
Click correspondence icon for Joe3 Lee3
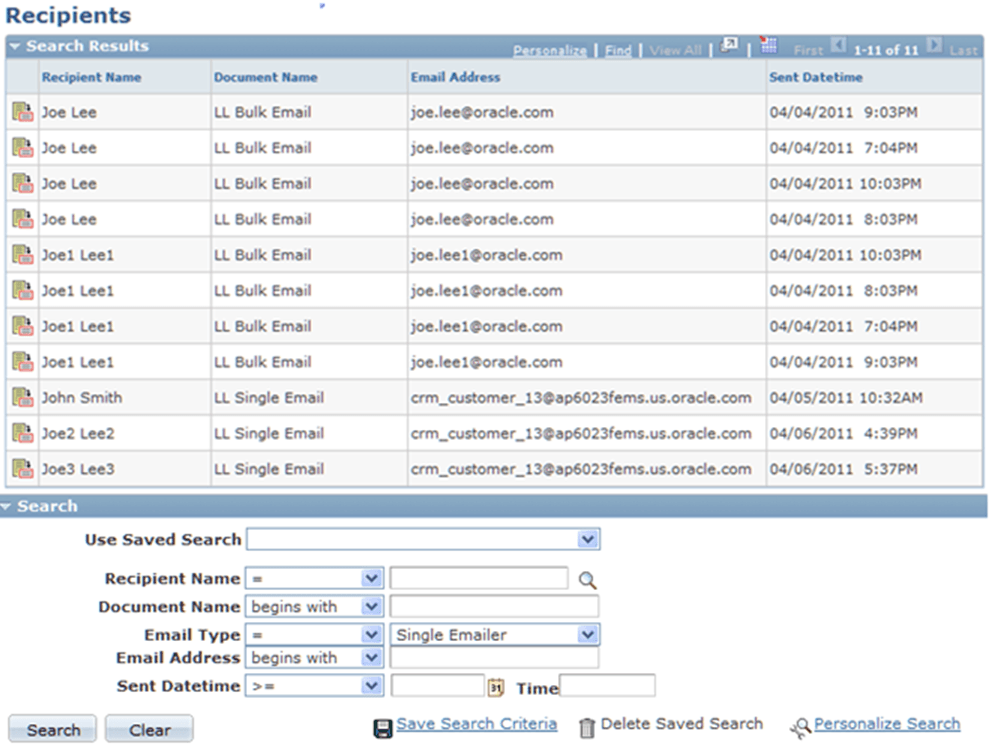click(20, 469)
